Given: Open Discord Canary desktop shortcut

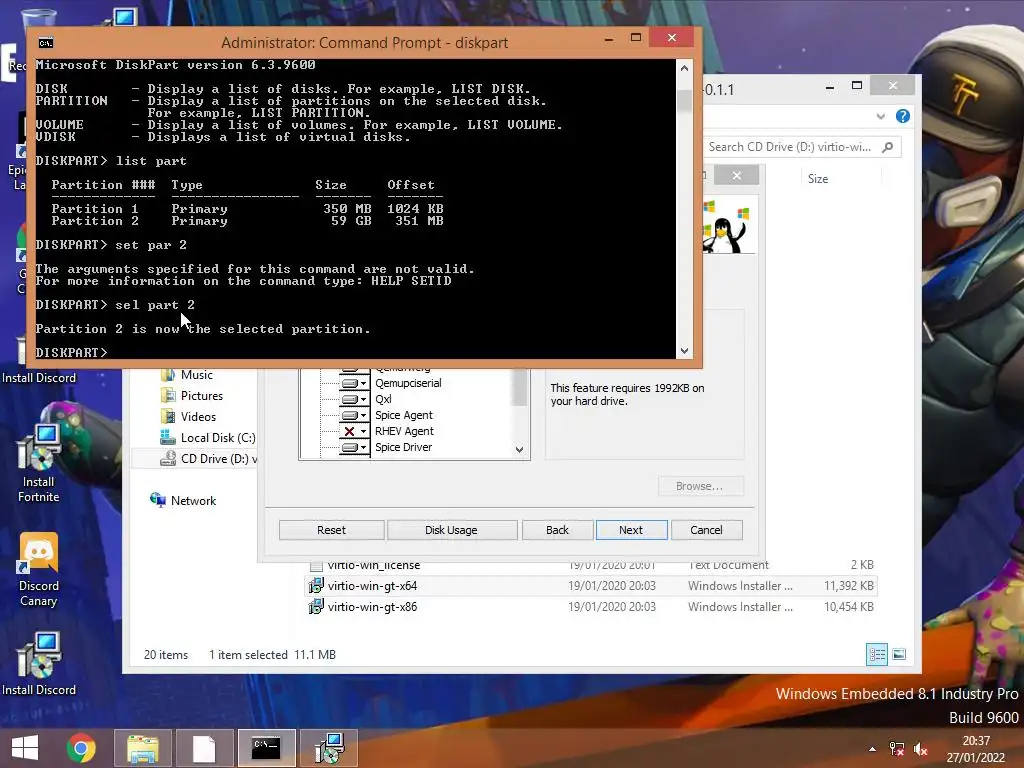Looking at the screenshot, I should point(39,569).
